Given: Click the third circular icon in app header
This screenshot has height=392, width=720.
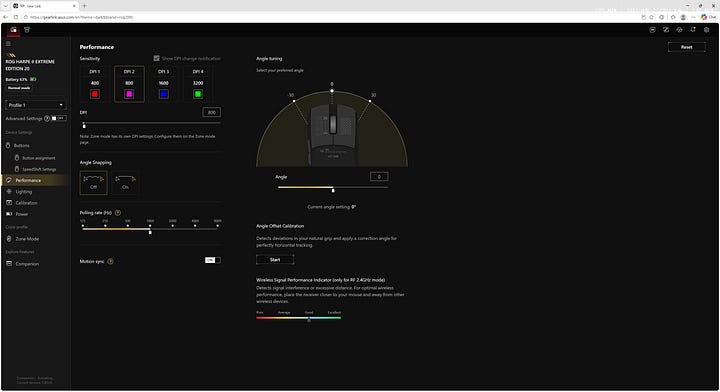Looking at the screenshot, I should tap(680, 30).
